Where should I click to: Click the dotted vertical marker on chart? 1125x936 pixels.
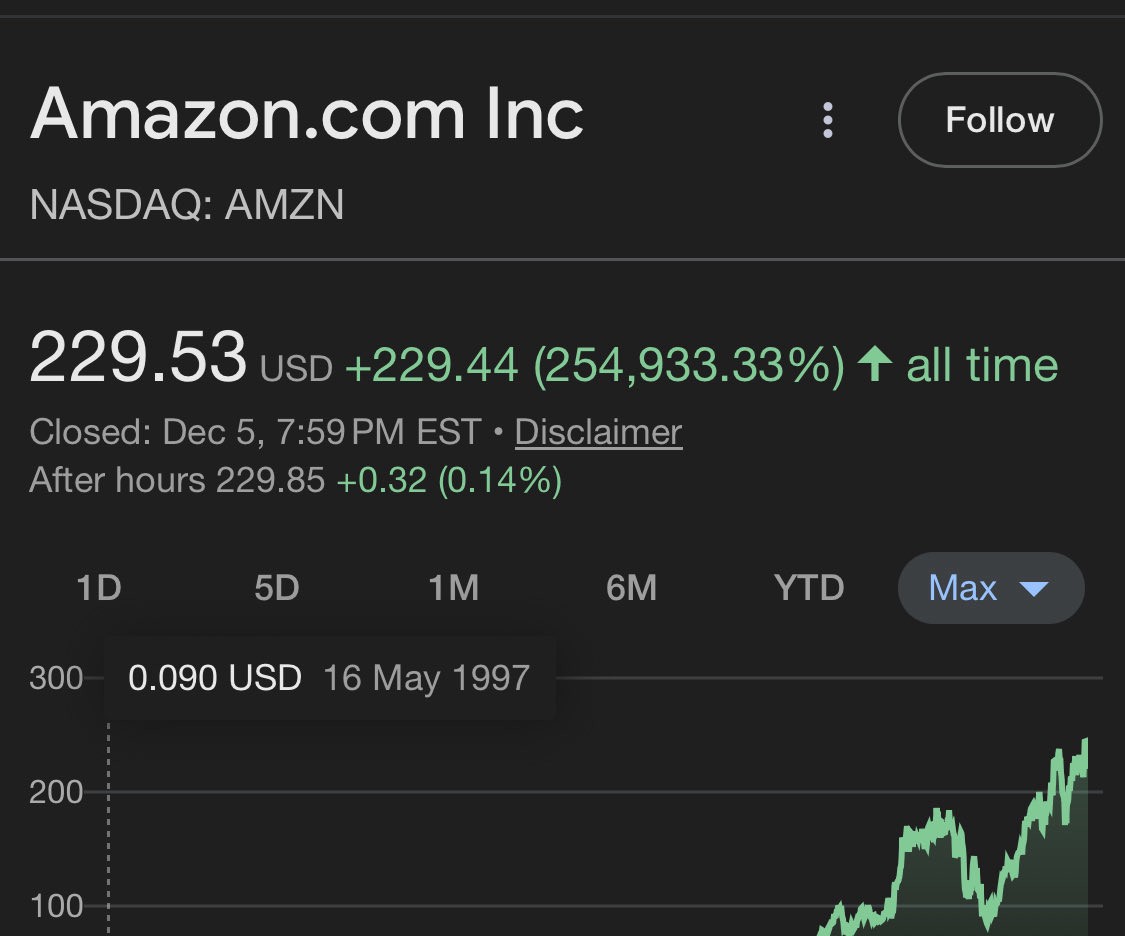click(x=108, y=828)
